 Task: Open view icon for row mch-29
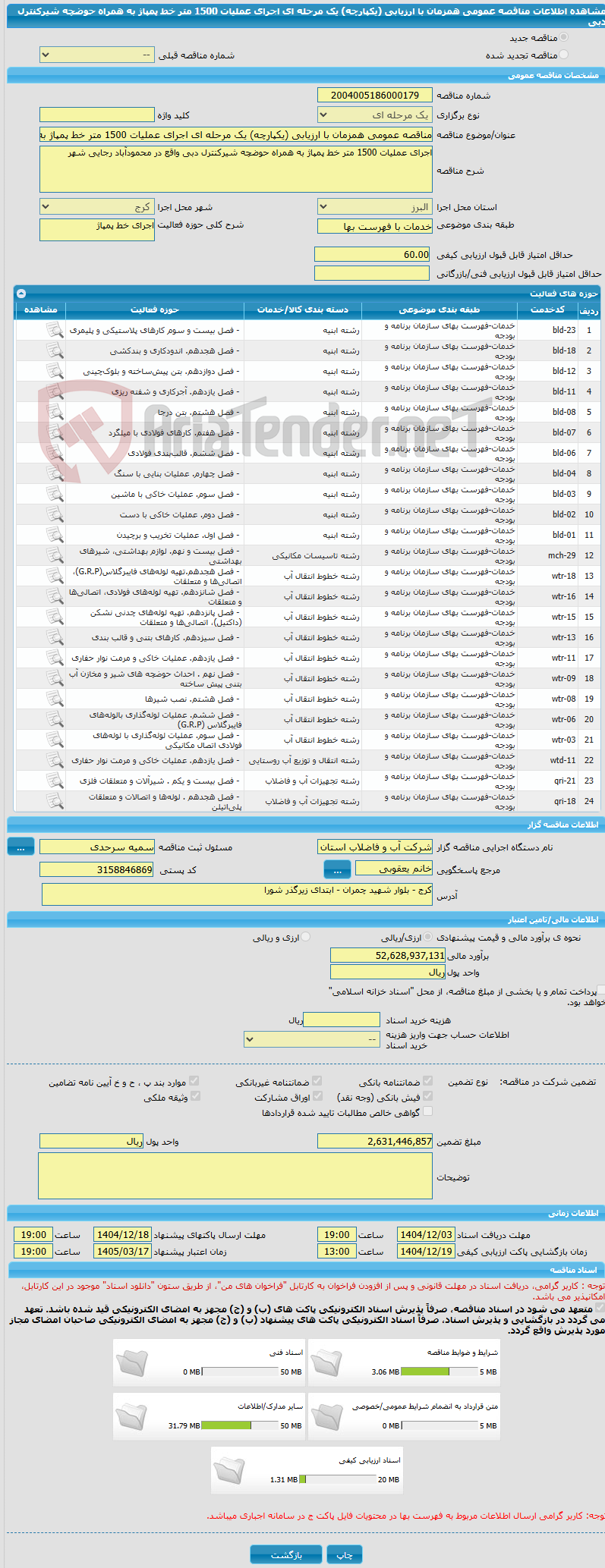coord(55,555)
